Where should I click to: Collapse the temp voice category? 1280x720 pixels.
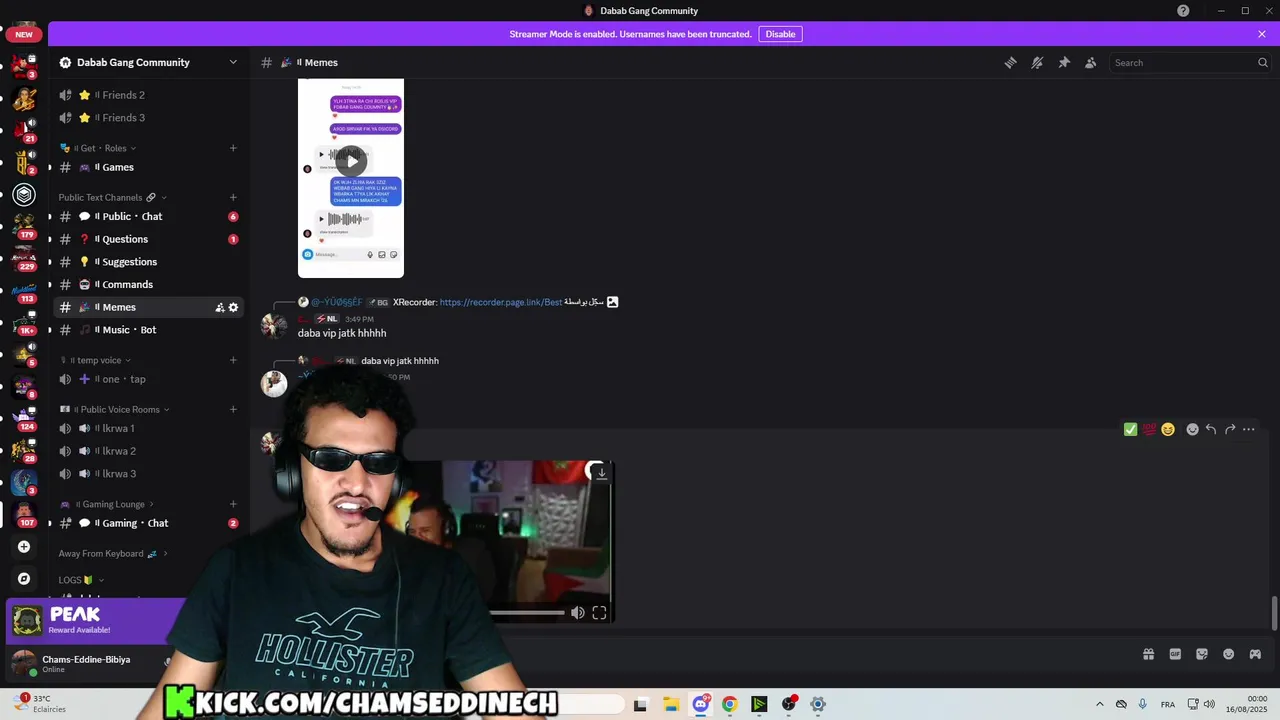click(x=95, y=360)
